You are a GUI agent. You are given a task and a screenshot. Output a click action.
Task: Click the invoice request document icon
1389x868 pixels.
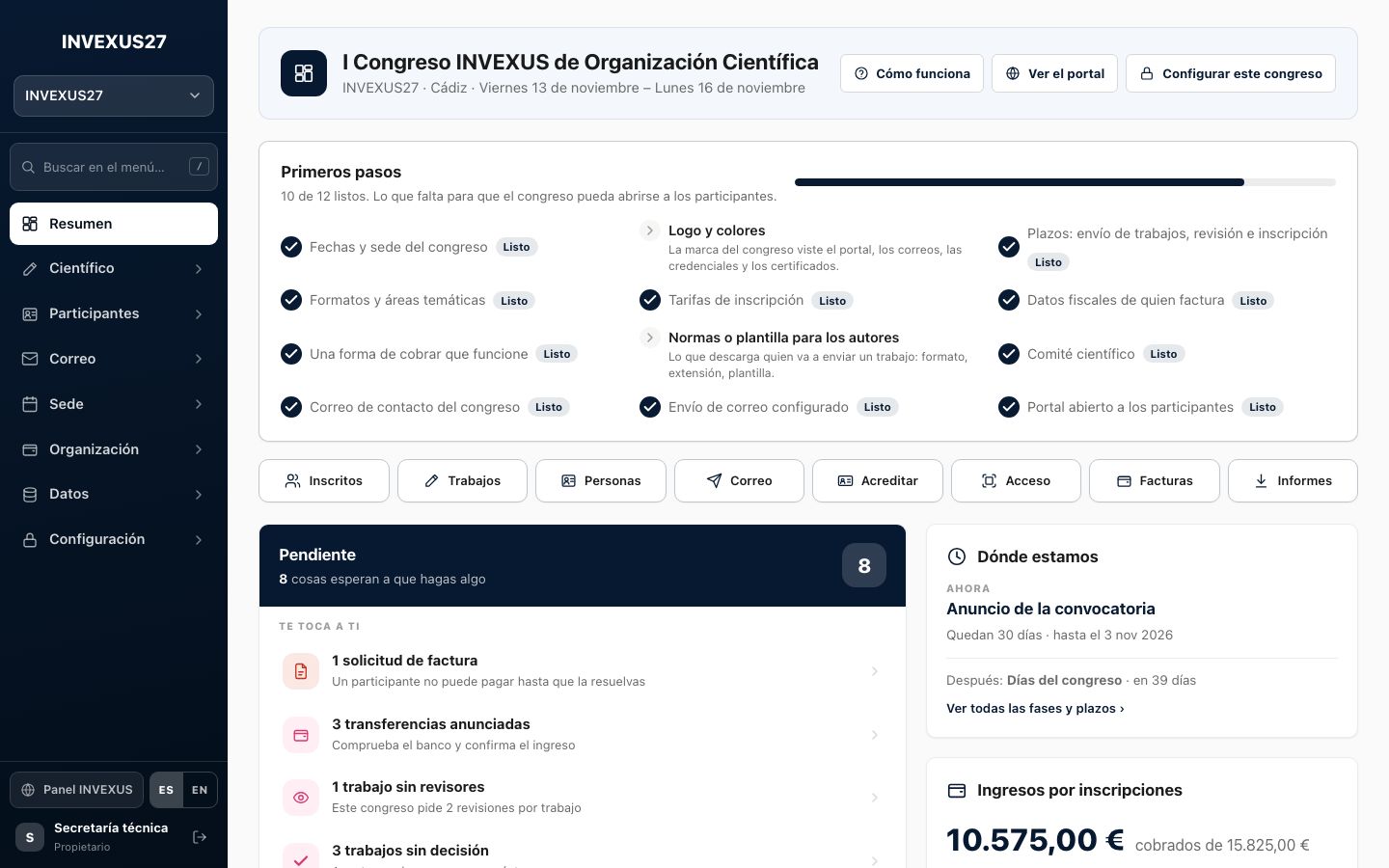pos(301,671)
